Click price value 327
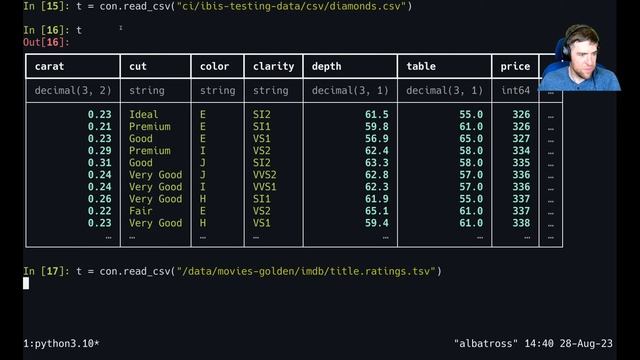 point(521,138)
